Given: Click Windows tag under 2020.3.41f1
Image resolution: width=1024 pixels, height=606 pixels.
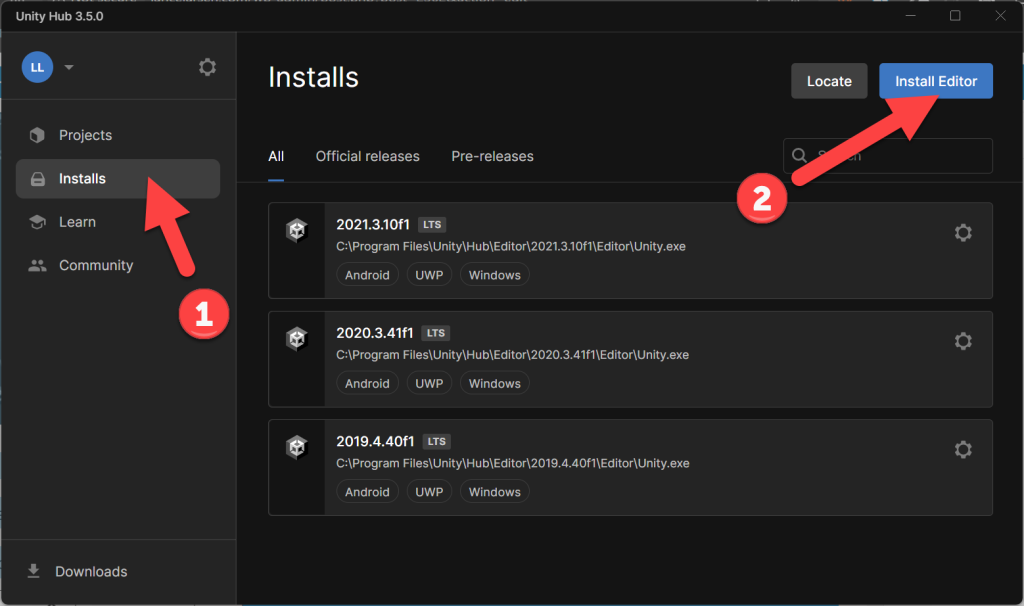Looking at the screenshot, I should pos(494,383).
